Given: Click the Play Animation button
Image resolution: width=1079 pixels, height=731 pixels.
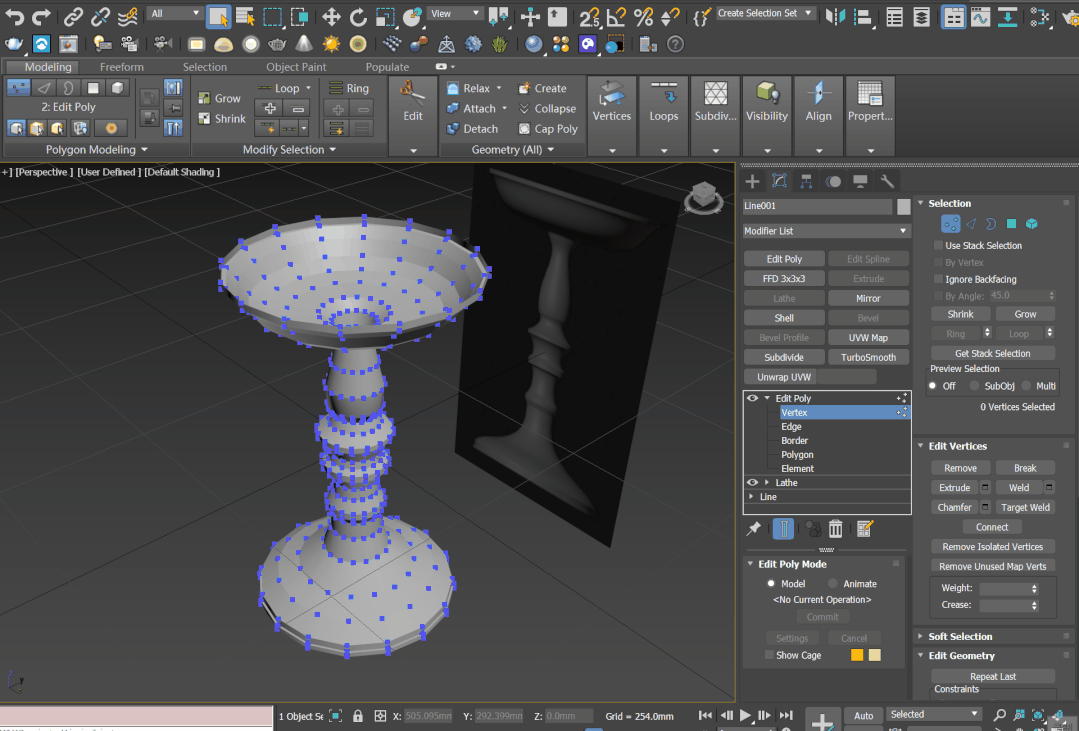Looking at the screenshot, I should (745, 716).
